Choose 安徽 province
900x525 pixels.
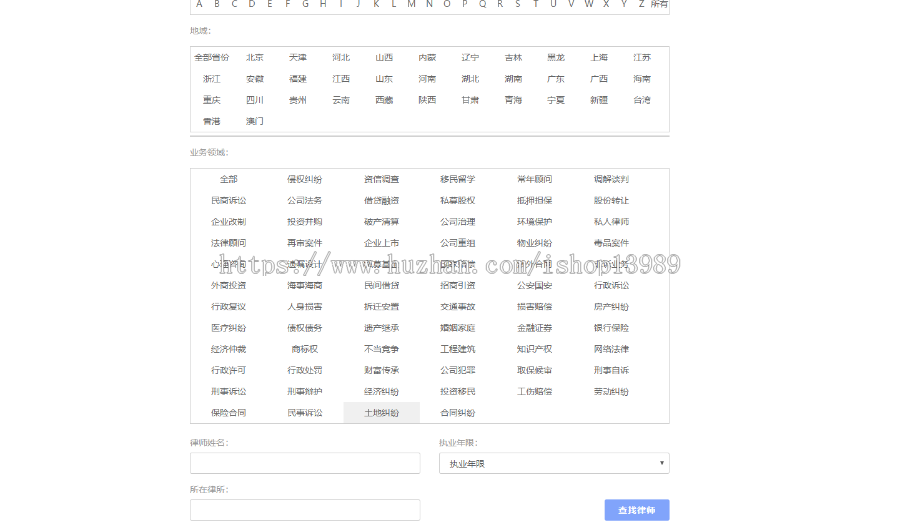pyautogui.click(x=254, y=79)
